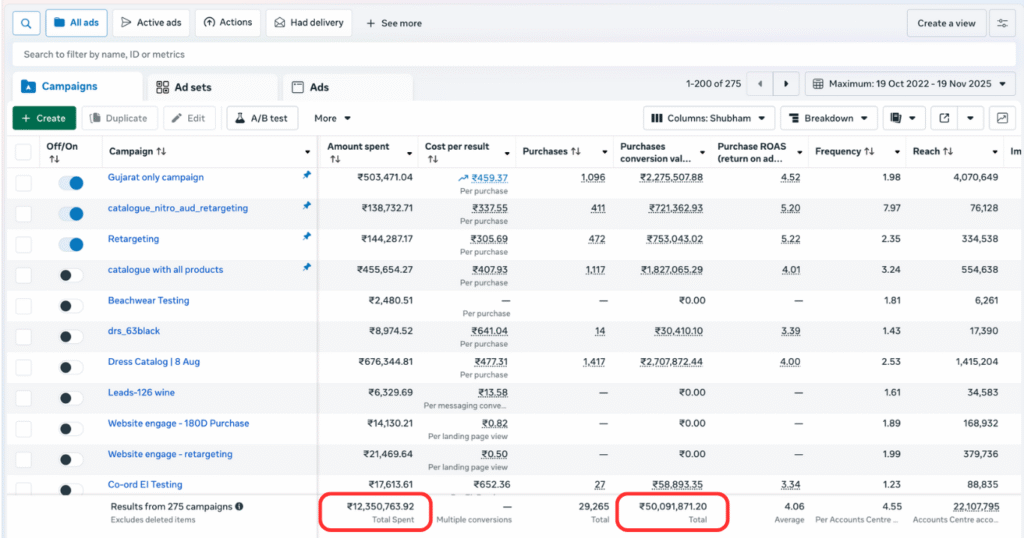The height and width of the screenshot is (538, 1024).
Task: Turn off the Retargeting campaign toggle
Action: click(71, 245)
